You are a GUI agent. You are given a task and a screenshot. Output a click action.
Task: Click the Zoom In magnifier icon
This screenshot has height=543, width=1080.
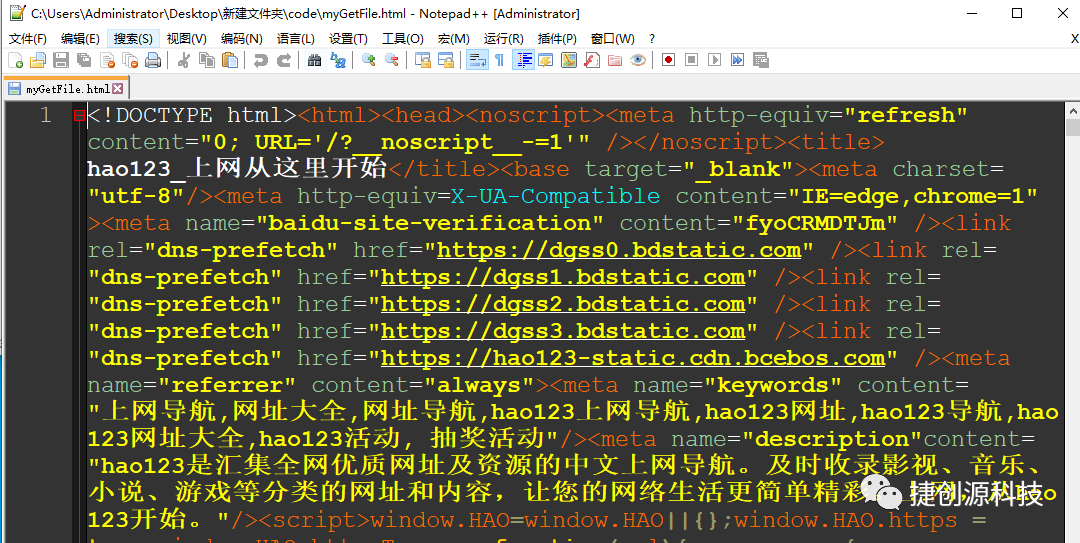368,60
